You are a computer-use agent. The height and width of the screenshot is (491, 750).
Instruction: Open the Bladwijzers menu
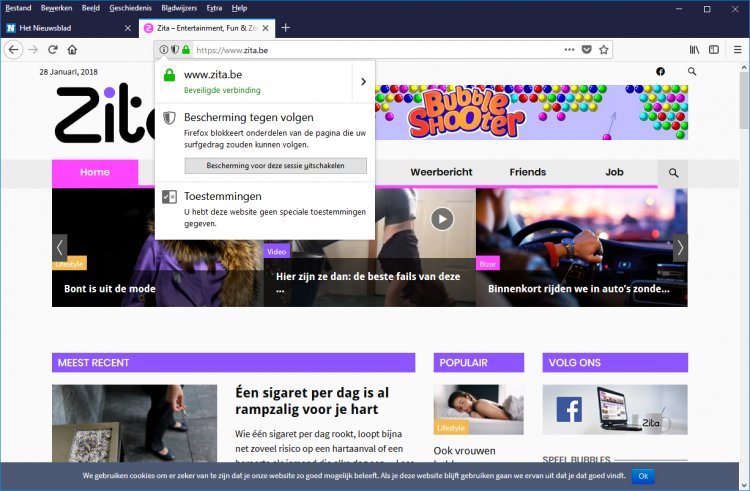point(179,8)
